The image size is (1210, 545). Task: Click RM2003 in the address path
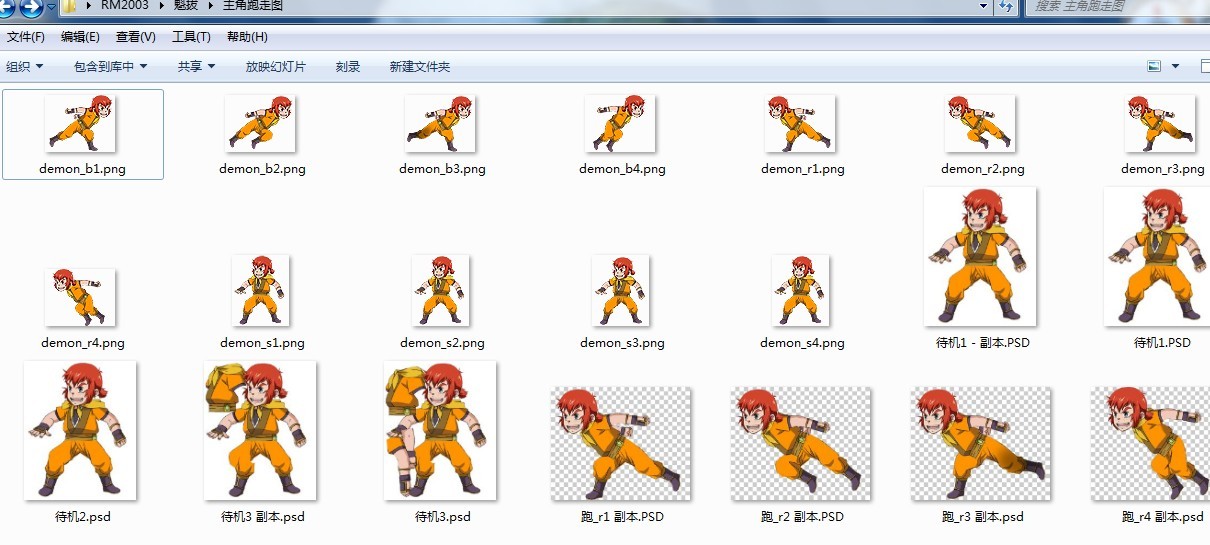[125, 6]
